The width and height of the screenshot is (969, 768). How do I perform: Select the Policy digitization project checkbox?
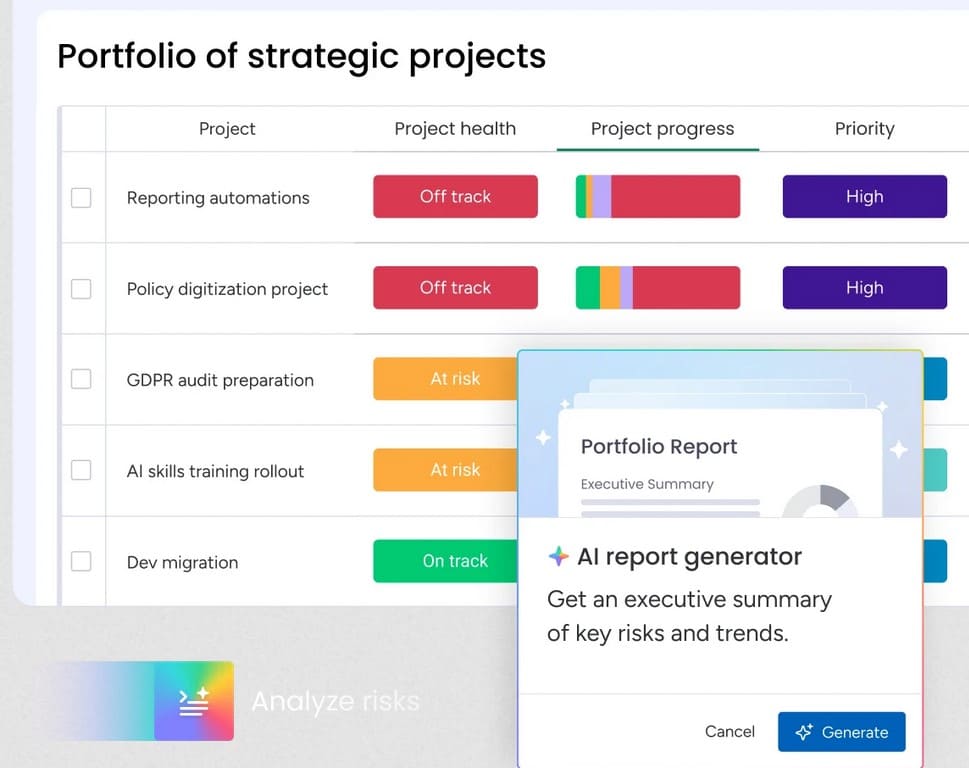[81, 289]
